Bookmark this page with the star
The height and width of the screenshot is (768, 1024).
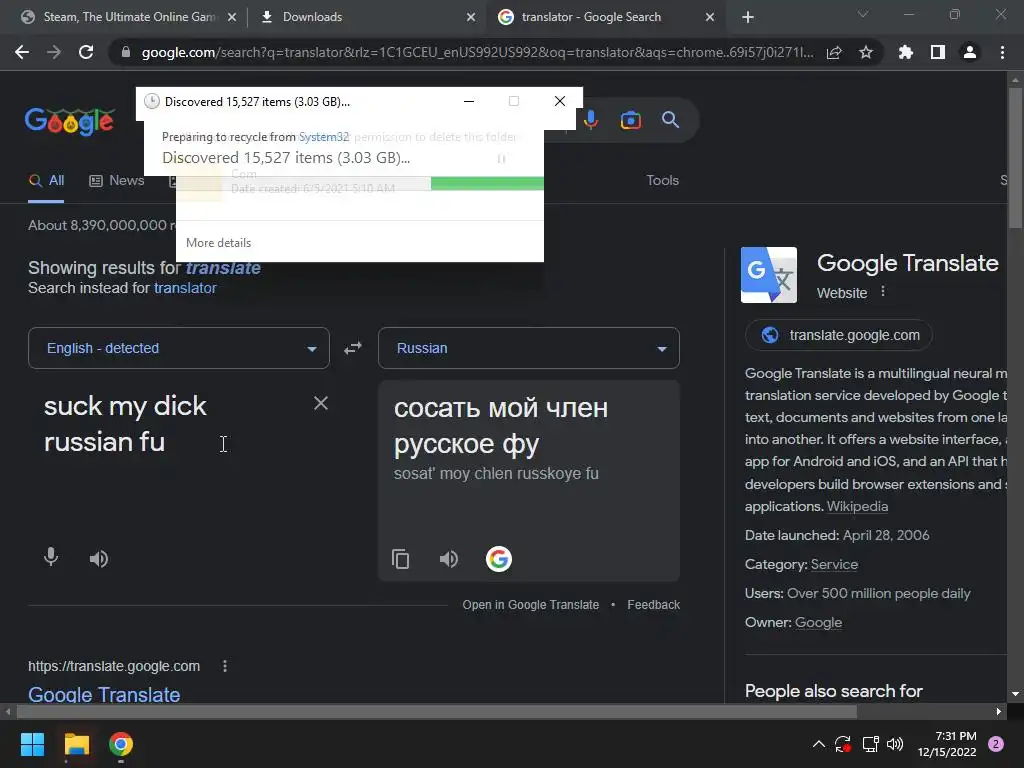pyautogui.click(x=866, y=52)
